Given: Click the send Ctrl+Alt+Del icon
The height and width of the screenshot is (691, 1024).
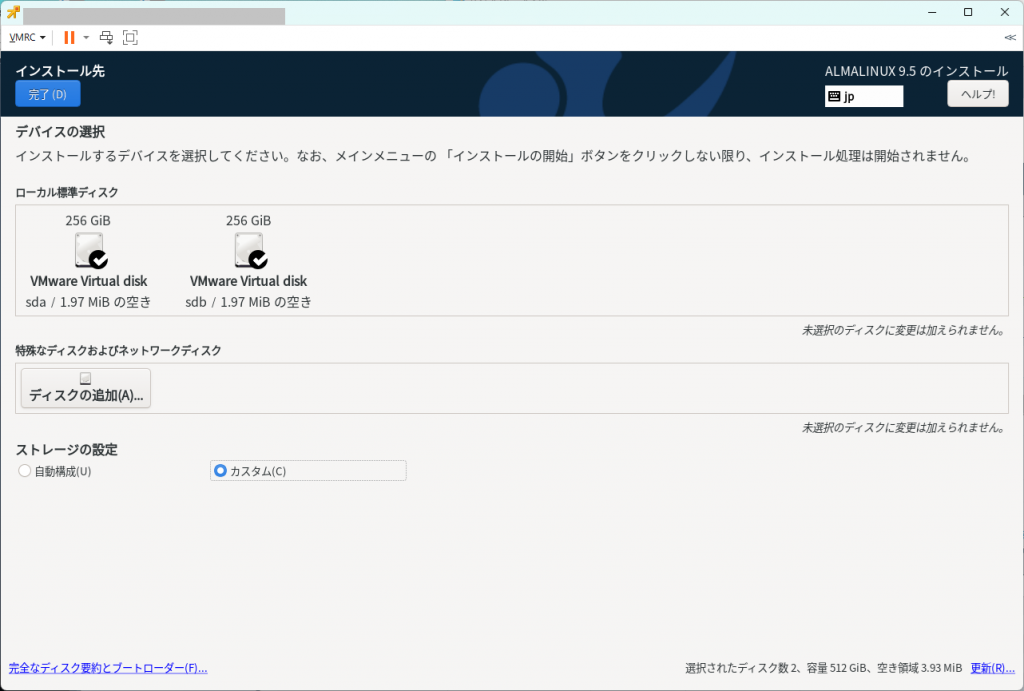Looking at the screenshot, I should pos(106,38).
